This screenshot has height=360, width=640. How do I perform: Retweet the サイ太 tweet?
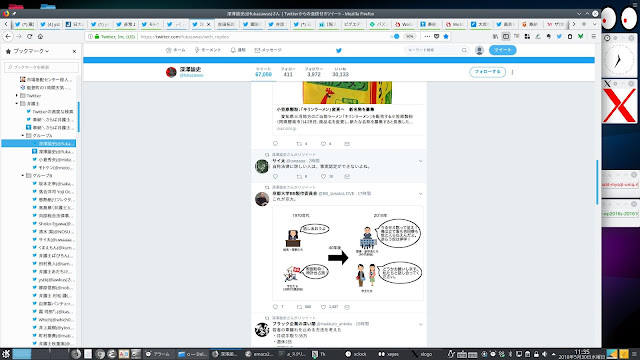point(299,177)
